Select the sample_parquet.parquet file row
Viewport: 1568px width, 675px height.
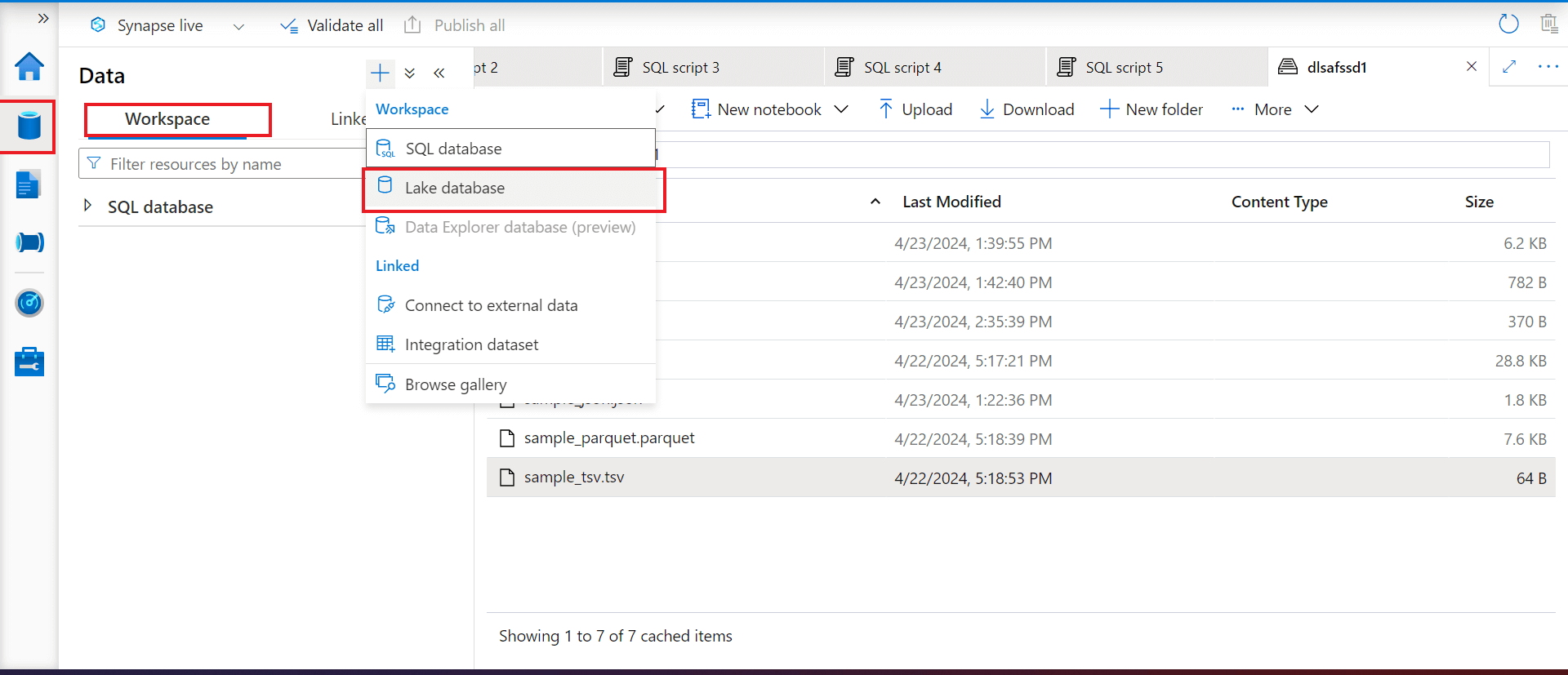coord(609,438)
